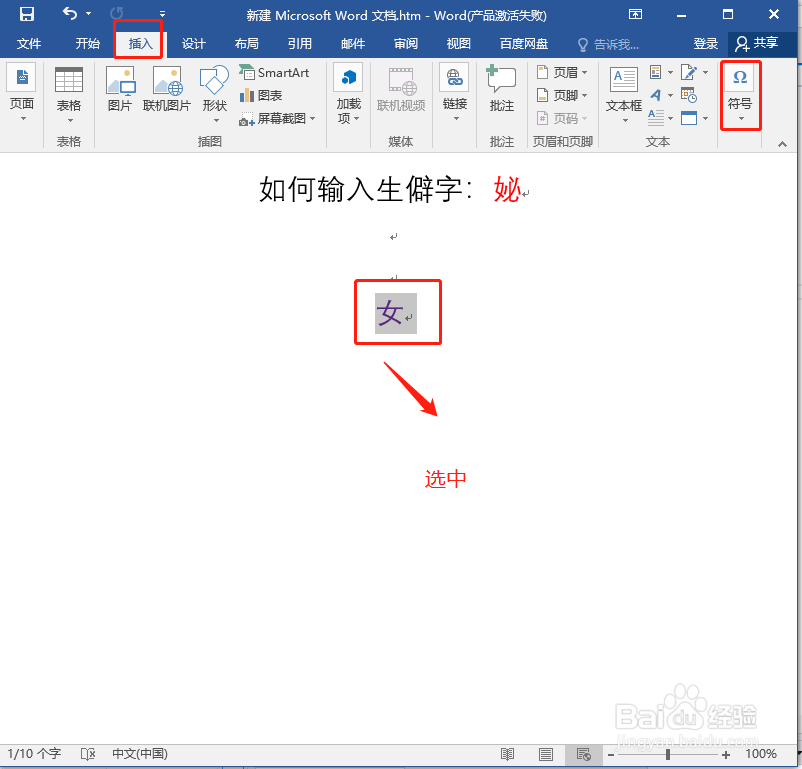This screenshot has width=802, height=769.
Task: Switch to the 开始 tab
Action: pos(87,44)
